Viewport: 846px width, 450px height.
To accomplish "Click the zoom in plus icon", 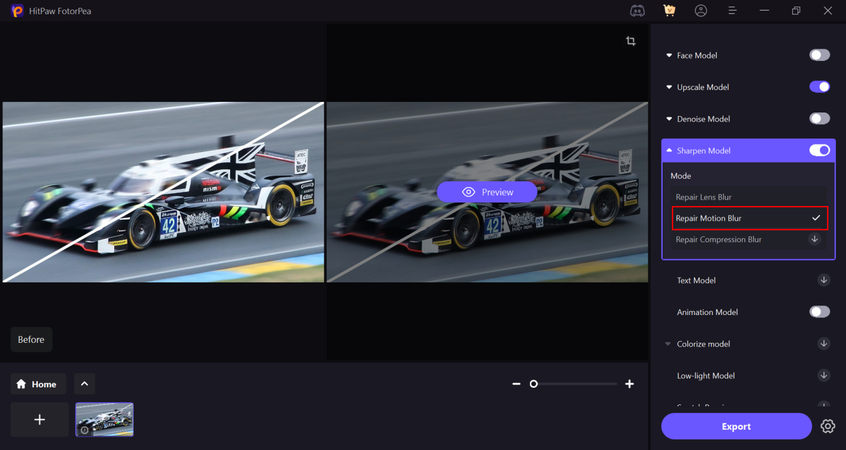I will click(629, 384).
